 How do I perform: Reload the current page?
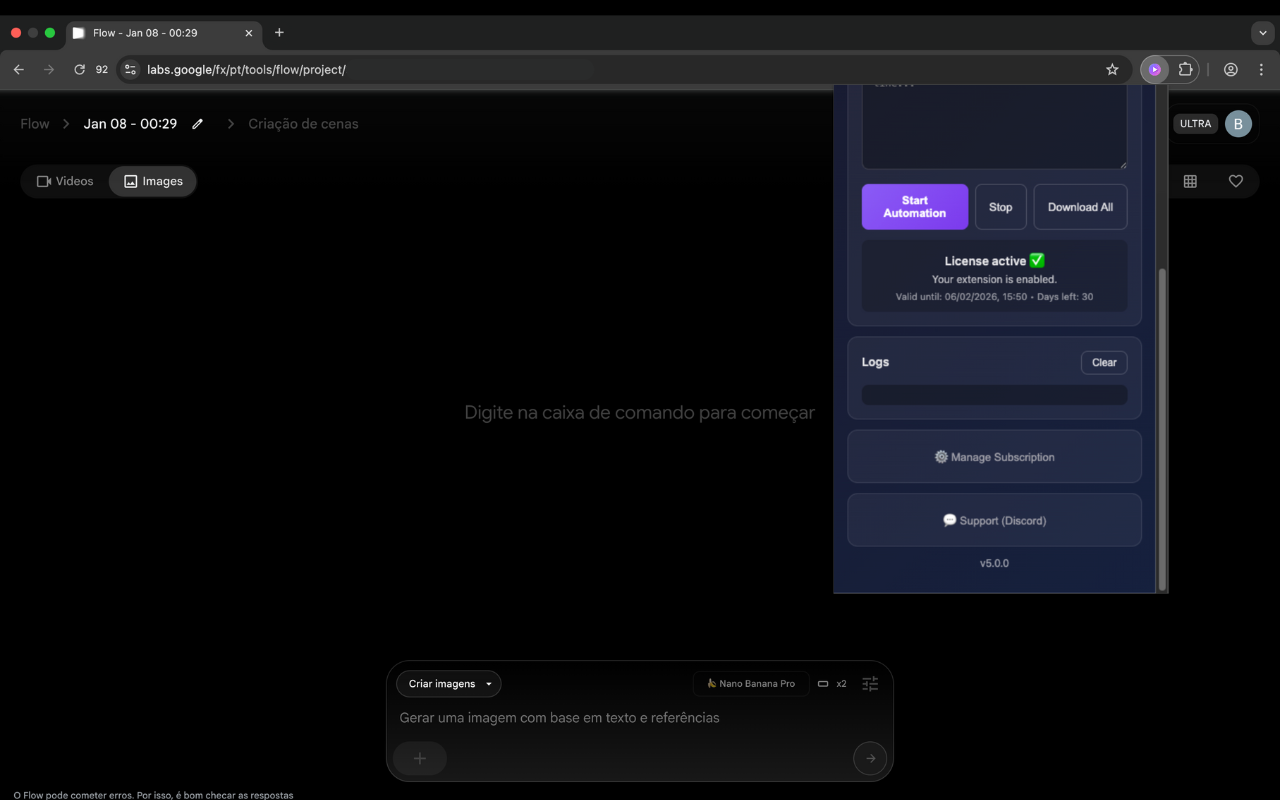(80, 70)
